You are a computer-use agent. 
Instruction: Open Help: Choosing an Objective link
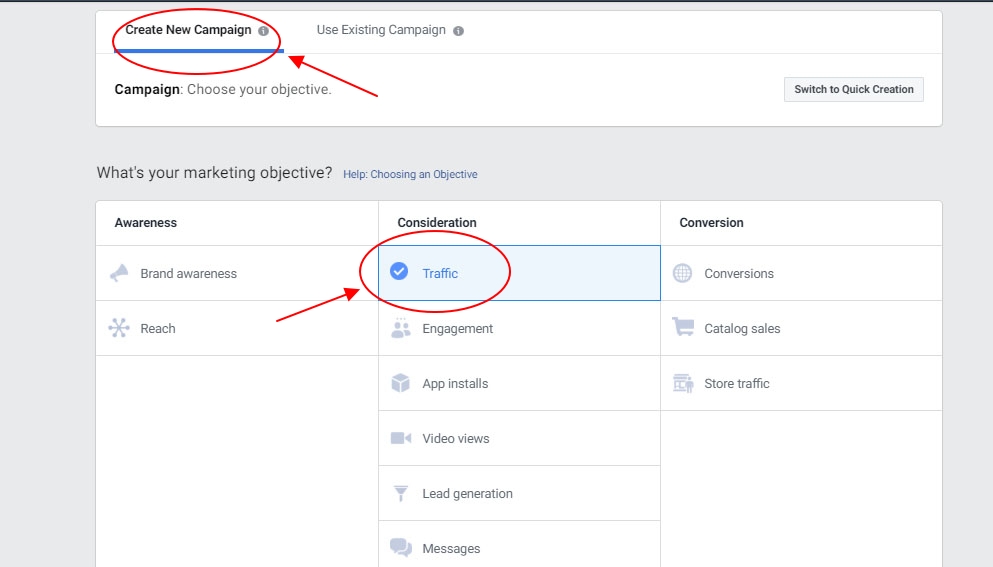coord(410,174)
